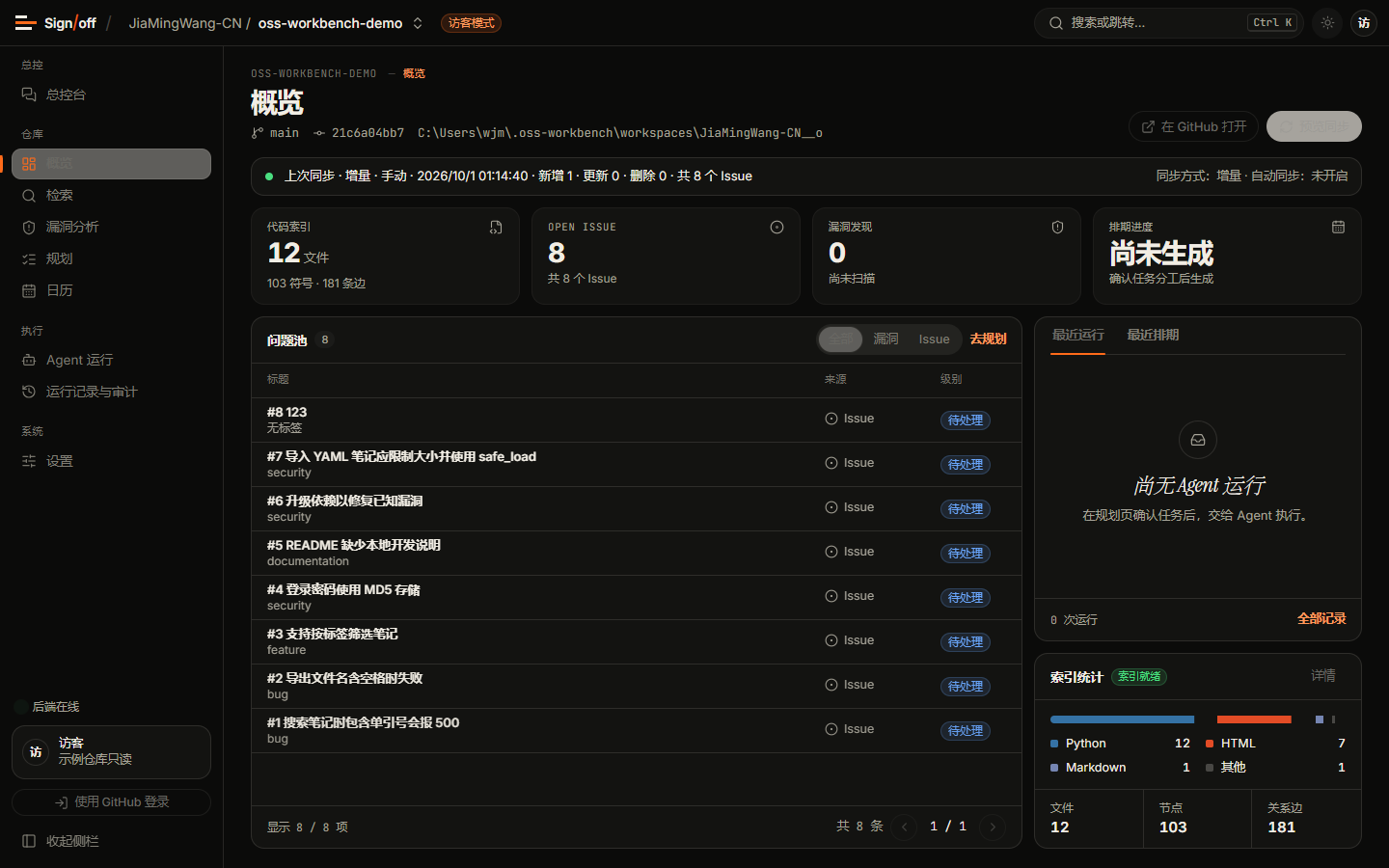Click 在 GitHub 打开 button
Image resolution: width=1389 pixels, height=868 pixels.
pyautogui.click(x=1193, y=126)
